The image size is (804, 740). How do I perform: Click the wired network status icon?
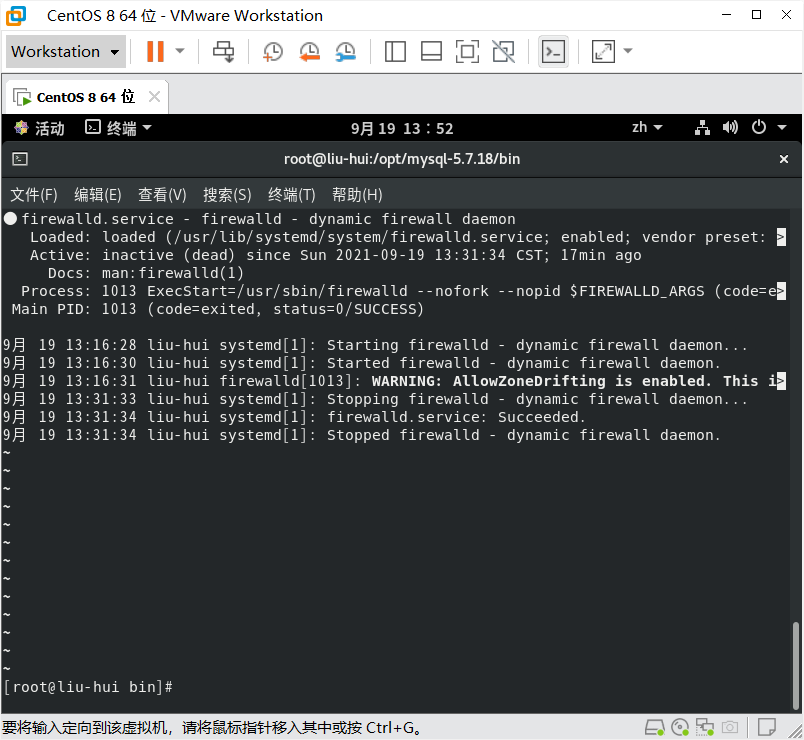[702, 128]
